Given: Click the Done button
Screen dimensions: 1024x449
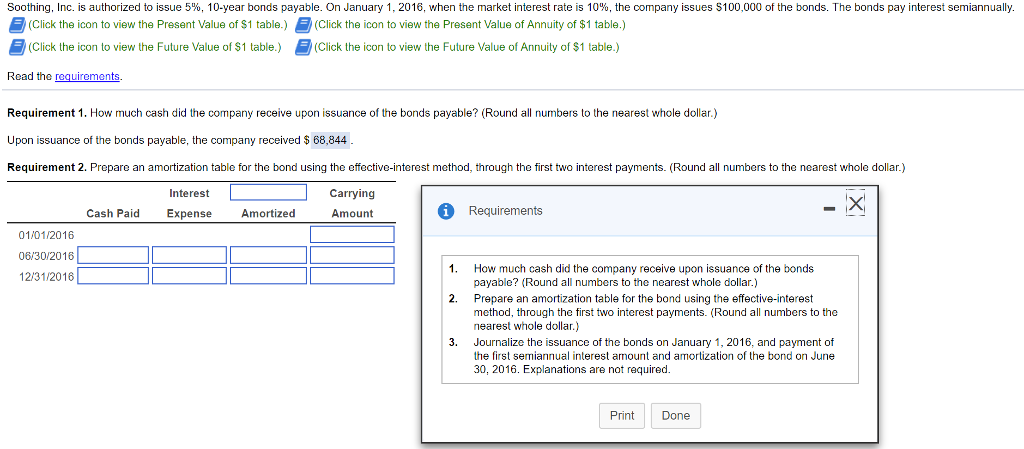Looking at the screenshot, I should [x=675, y=416].
